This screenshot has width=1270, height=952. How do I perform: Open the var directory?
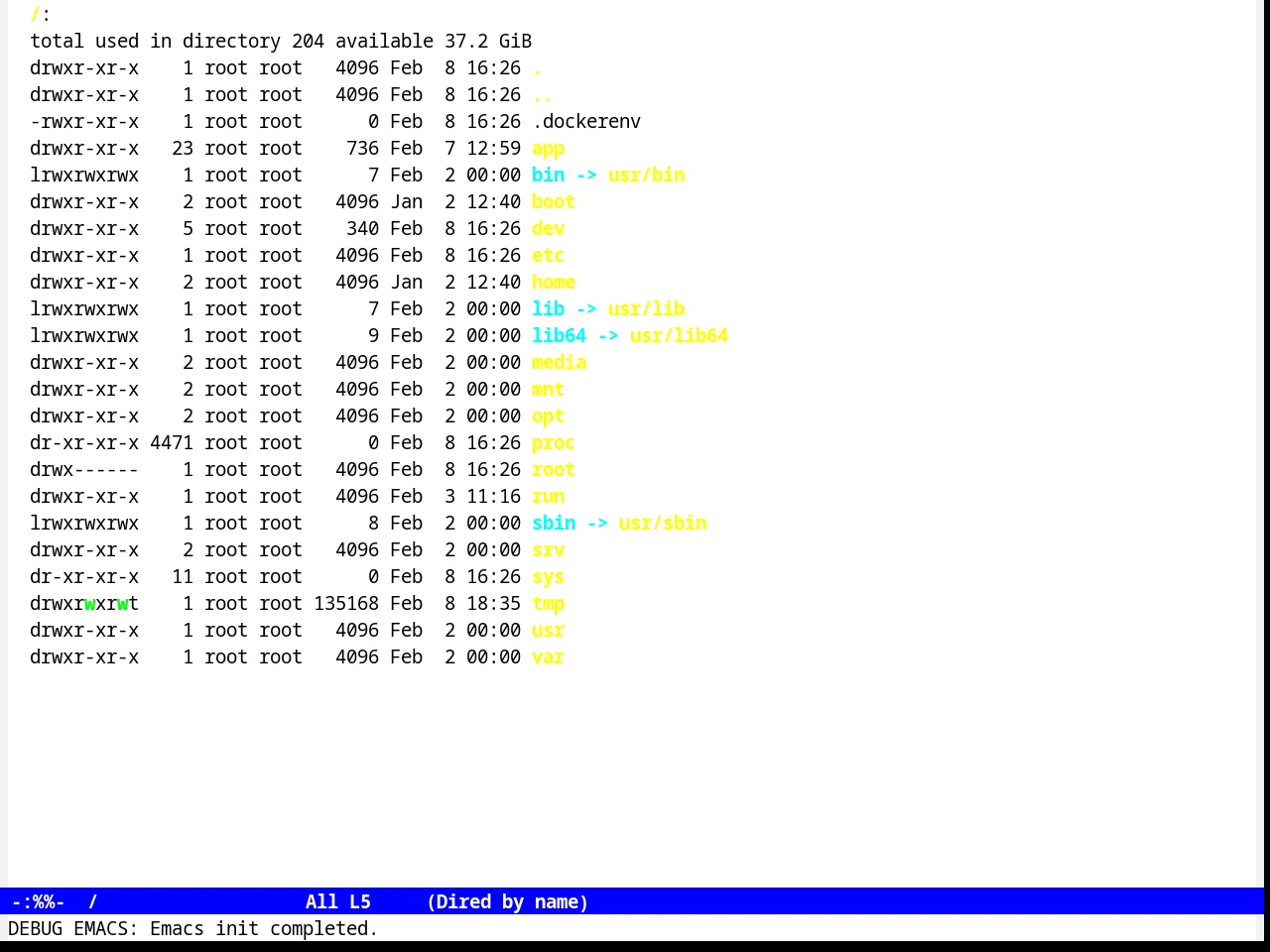point(548,657)
